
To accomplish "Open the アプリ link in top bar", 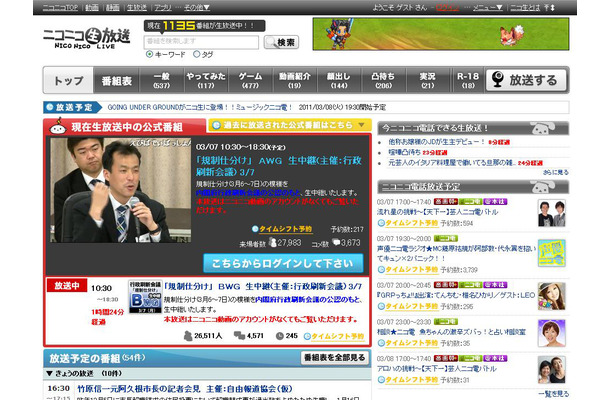I will (163, 7).
